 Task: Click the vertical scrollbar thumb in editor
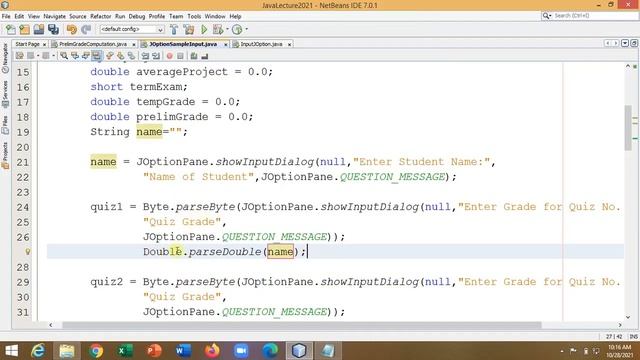pos(628,128)
